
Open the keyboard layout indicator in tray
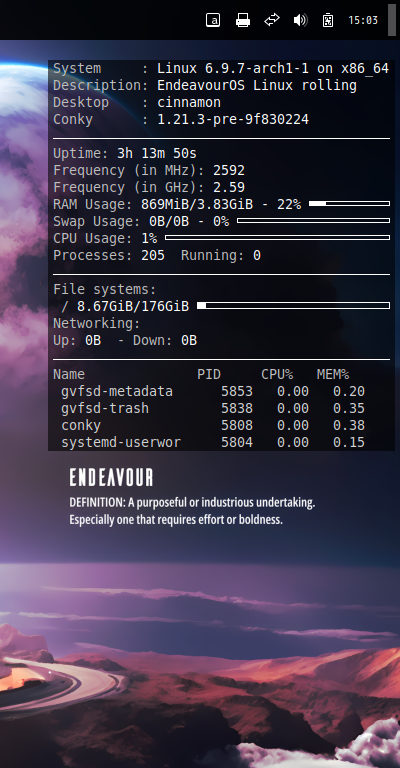coord(213,20)
